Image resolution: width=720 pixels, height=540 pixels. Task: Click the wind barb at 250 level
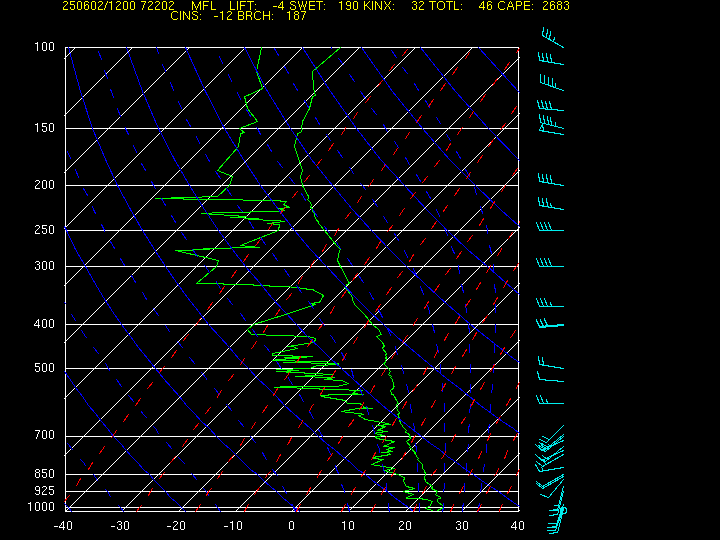pyautogui.click(x=550, y=226)
